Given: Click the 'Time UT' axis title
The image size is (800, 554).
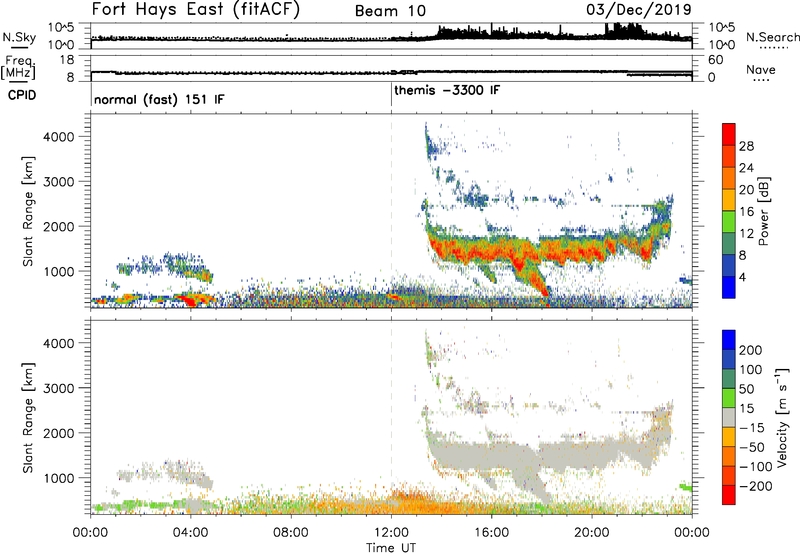Looking at the screenshot, I should (x=391, y=547).
